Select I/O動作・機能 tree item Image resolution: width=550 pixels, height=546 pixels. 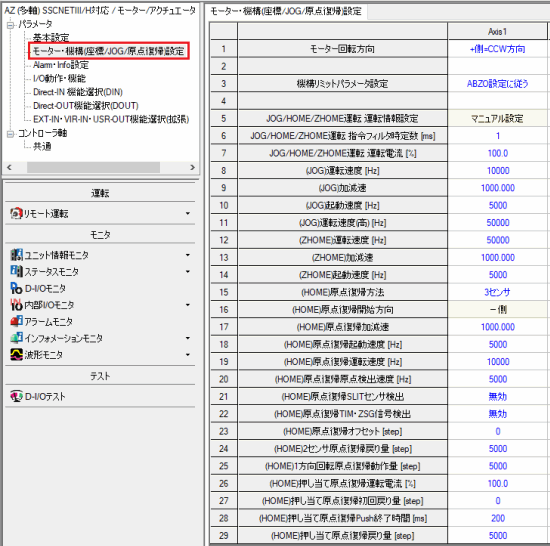(59, 79)
